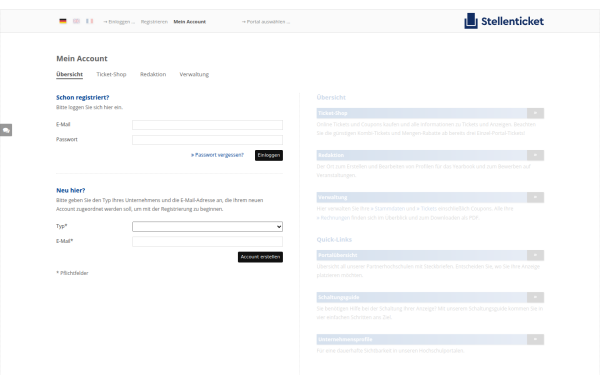Screen dimensions: 600x375
Task: Click the Stellenticket logo
Action: [x=504, y=21]
